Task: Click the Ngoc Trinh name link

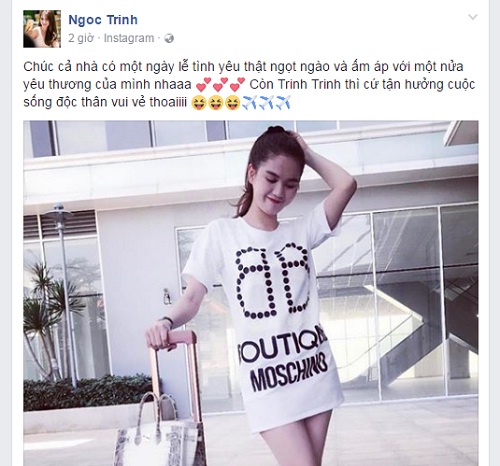Action: pos(103,20)
